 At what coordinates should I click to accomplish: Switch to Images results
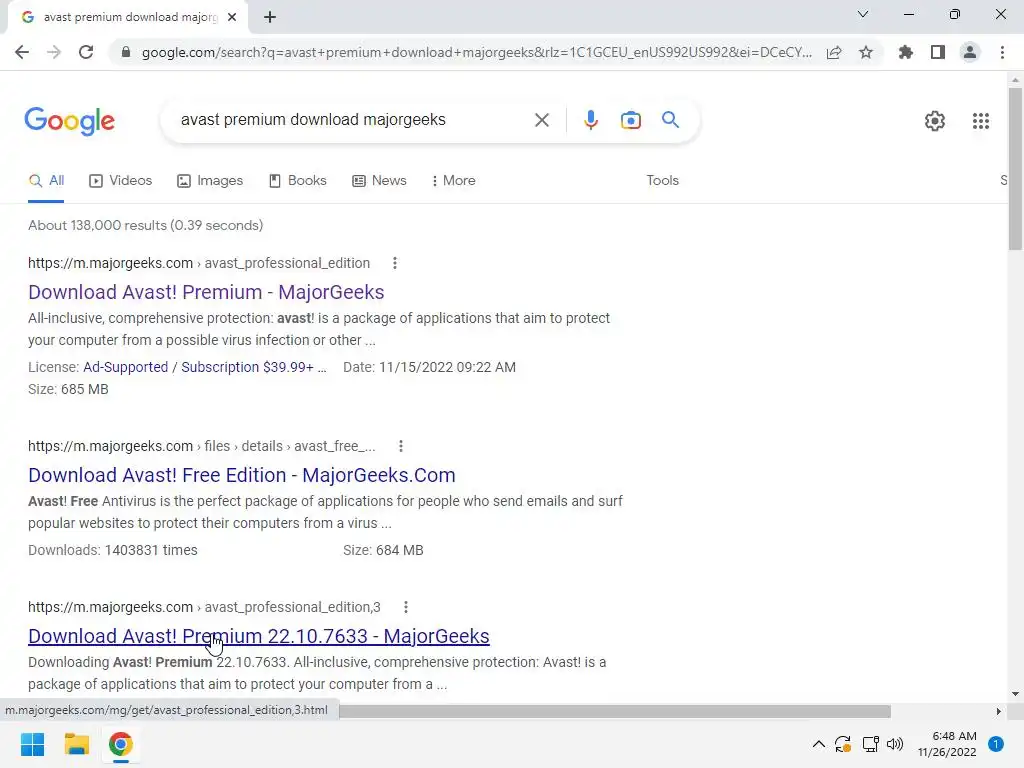[x=210, y=181]
